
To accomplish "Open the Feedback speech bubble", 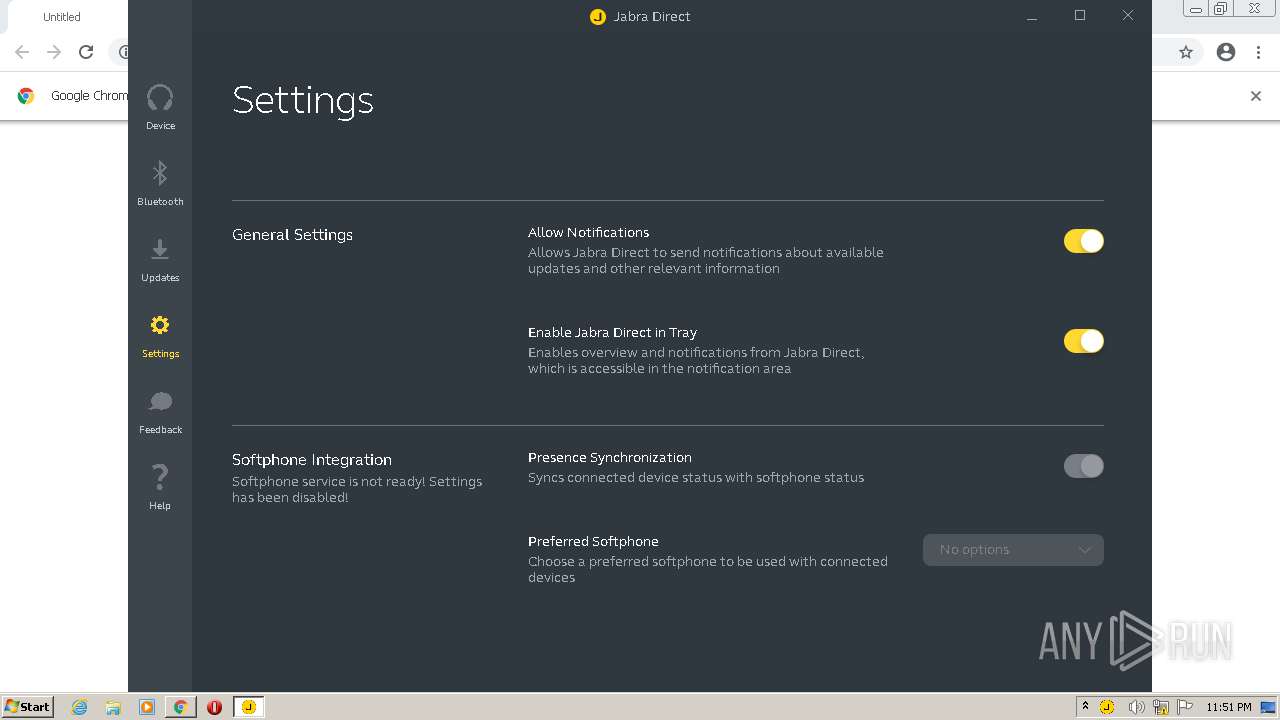I will (160, 401).
